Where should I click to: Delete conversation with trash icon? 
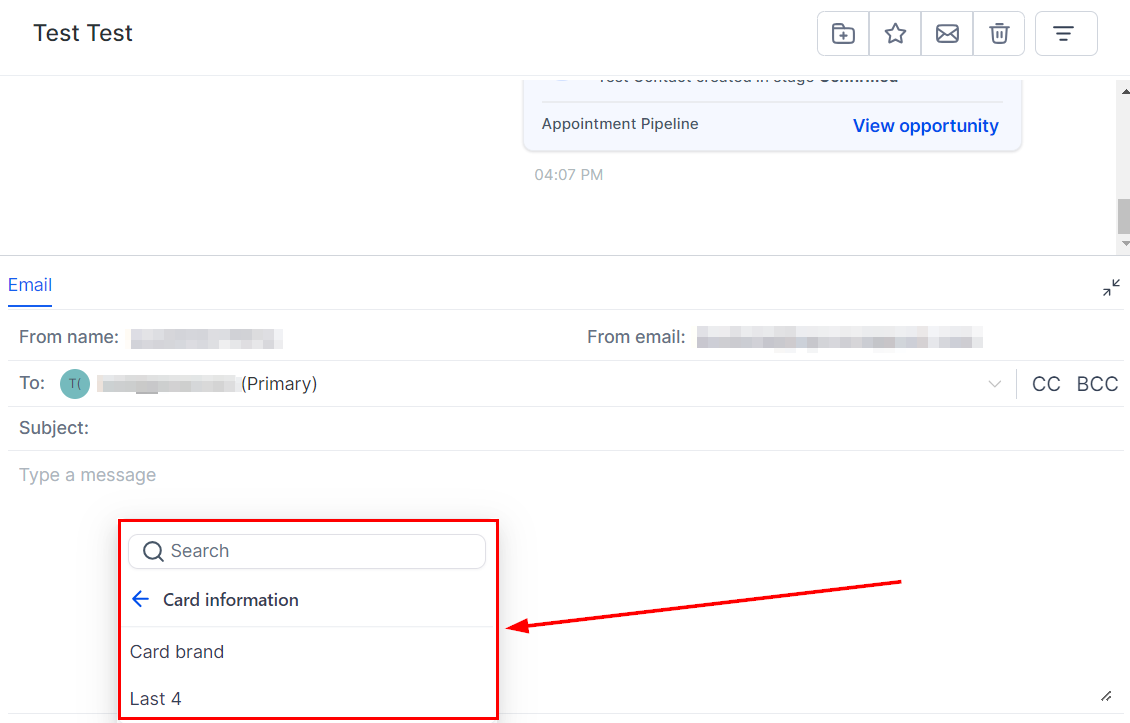tap(999, 33)
